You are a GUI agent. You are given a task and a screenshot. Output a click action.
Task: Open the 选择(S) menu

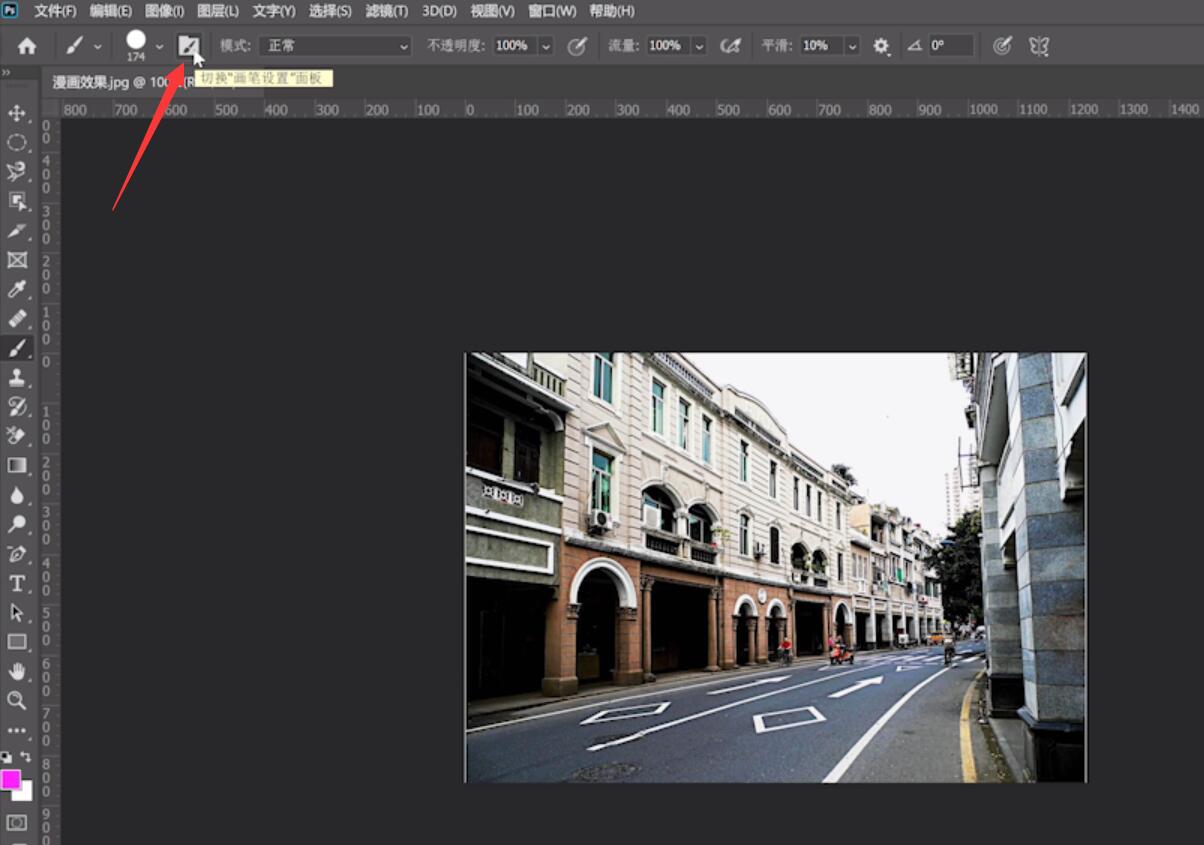coord(330,11)
